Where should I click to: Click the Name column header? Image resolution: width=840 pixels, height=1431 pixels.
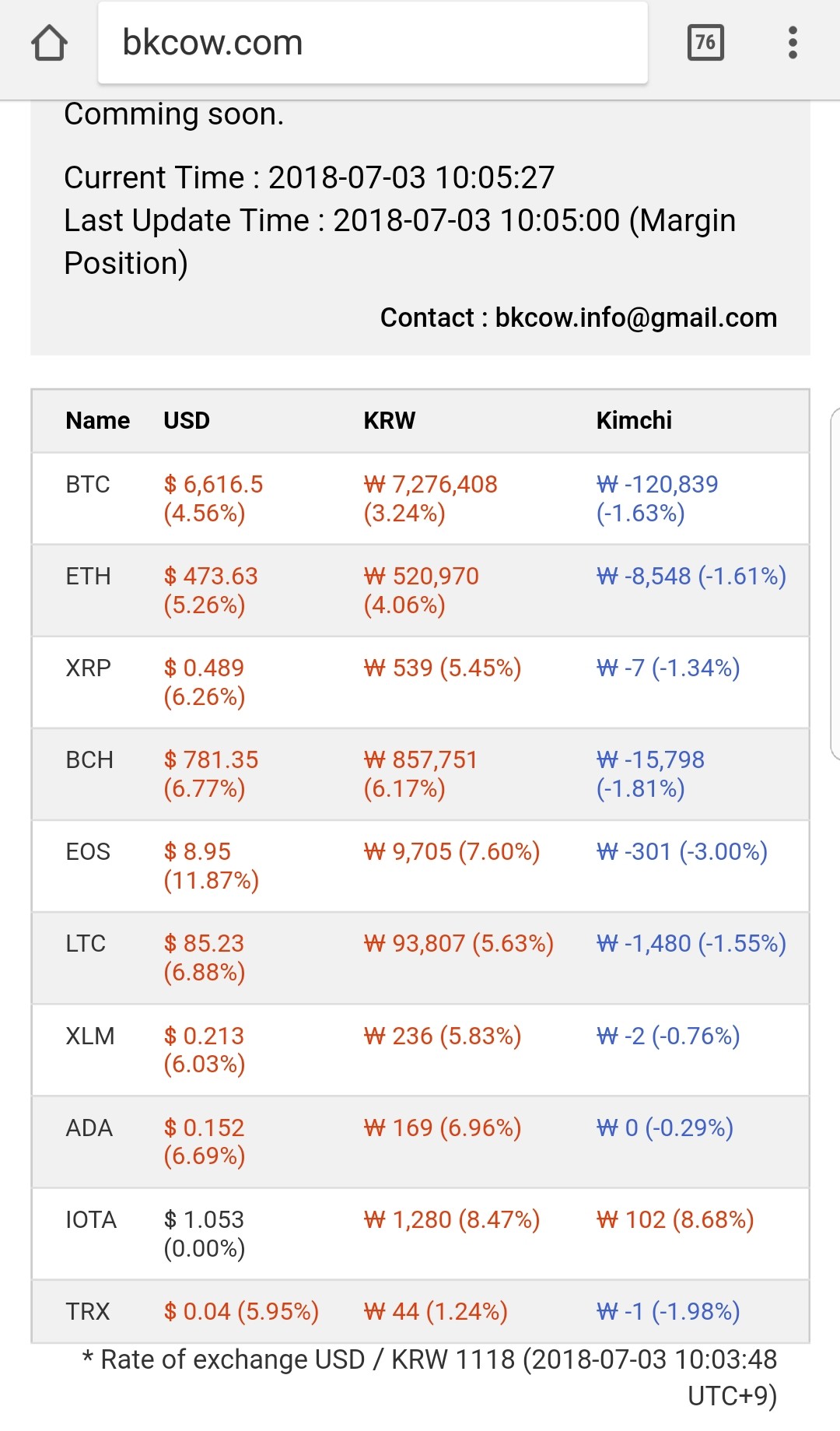tap(97, 421)
